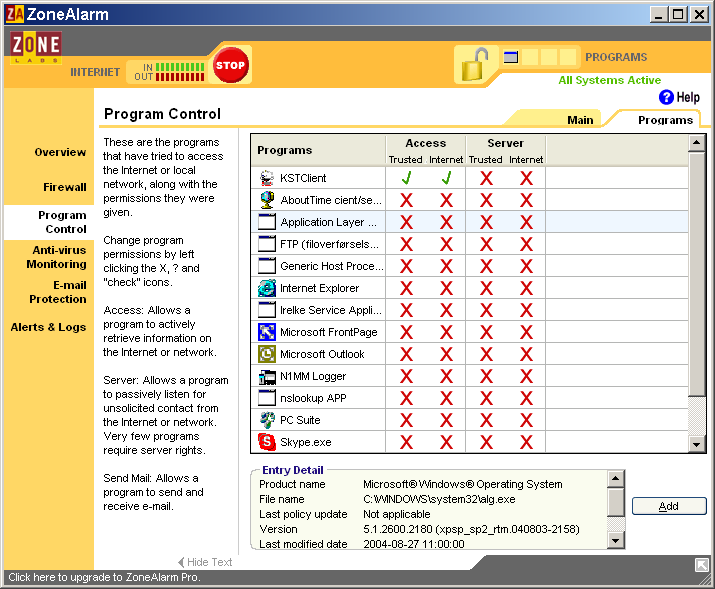Change Generic Host Process Access Internet permission
The image size is (715, 589).
[446, 266]
